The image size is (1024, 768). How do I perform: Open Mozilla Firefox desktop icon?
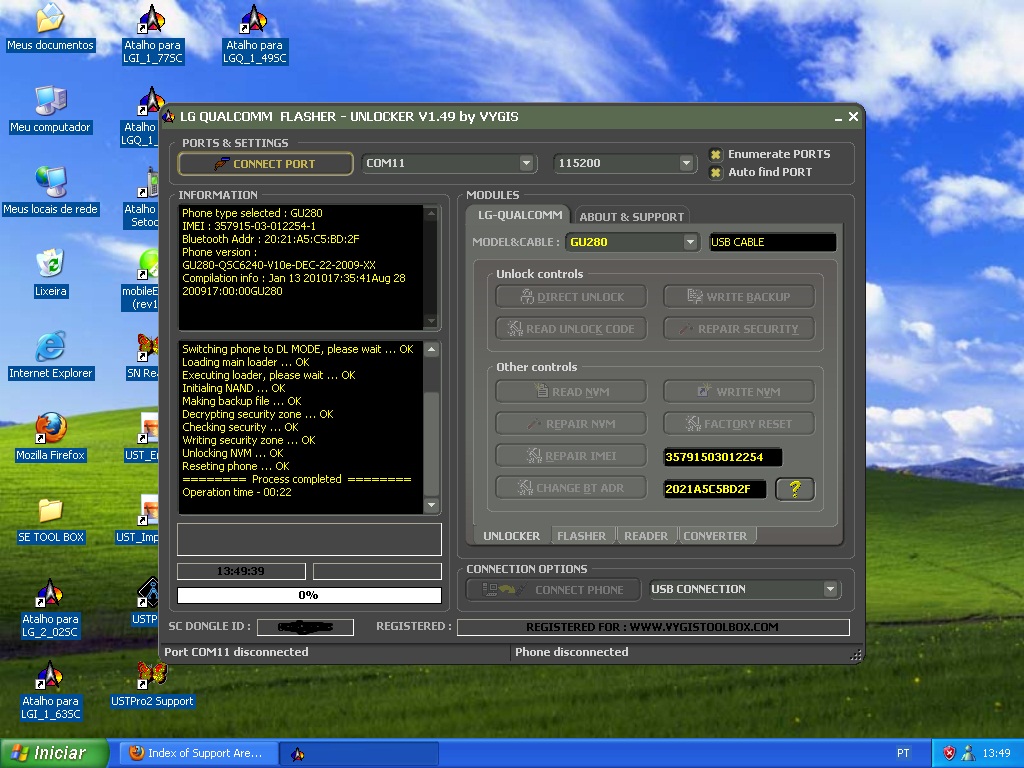[x=50, y=430]
